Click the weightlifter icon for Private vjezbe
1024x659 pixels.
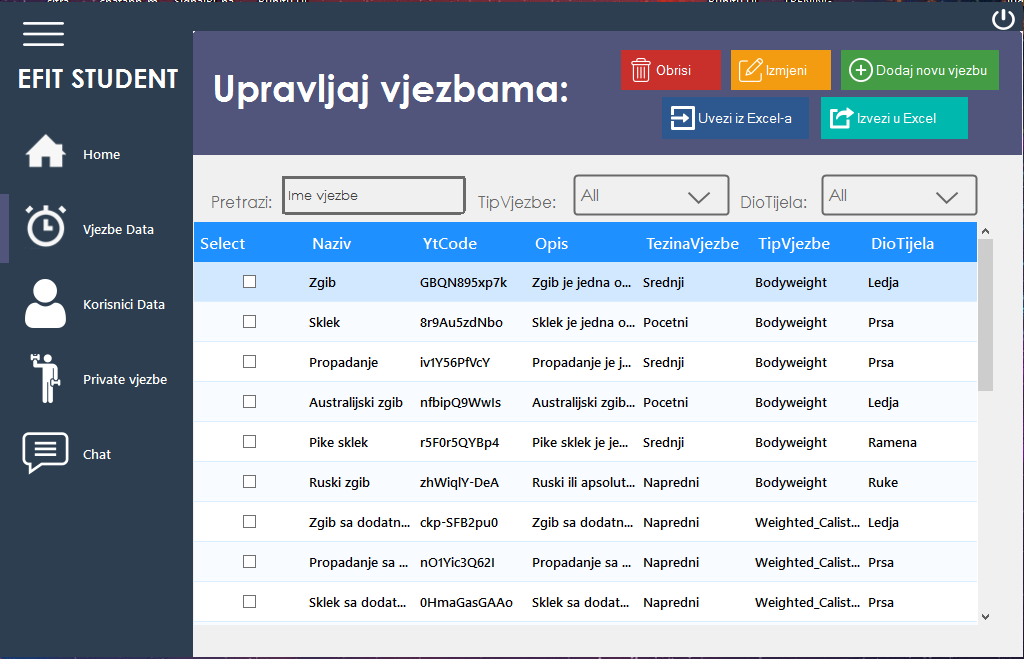45,378
